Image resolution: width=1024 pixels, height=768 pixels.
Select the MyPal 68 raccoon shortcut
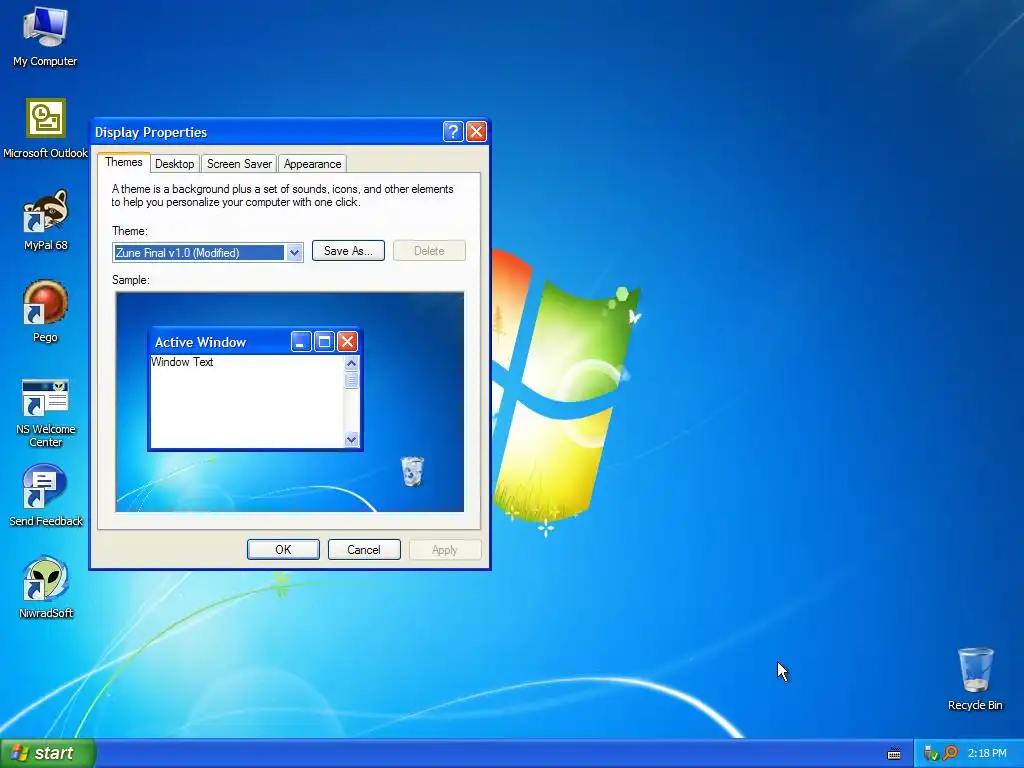(45, 220)
